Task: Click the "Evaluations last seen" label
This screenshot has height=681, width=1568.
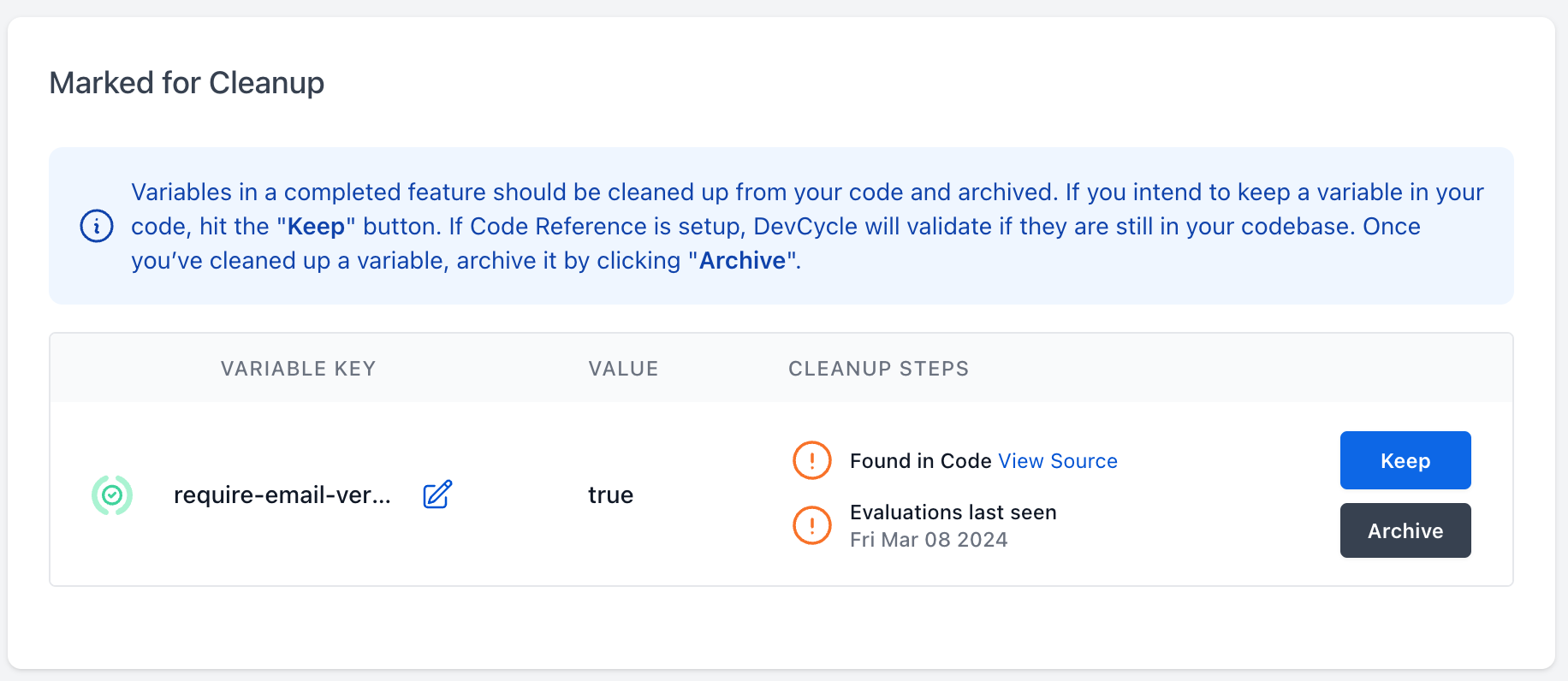Action: click(953, 512)
